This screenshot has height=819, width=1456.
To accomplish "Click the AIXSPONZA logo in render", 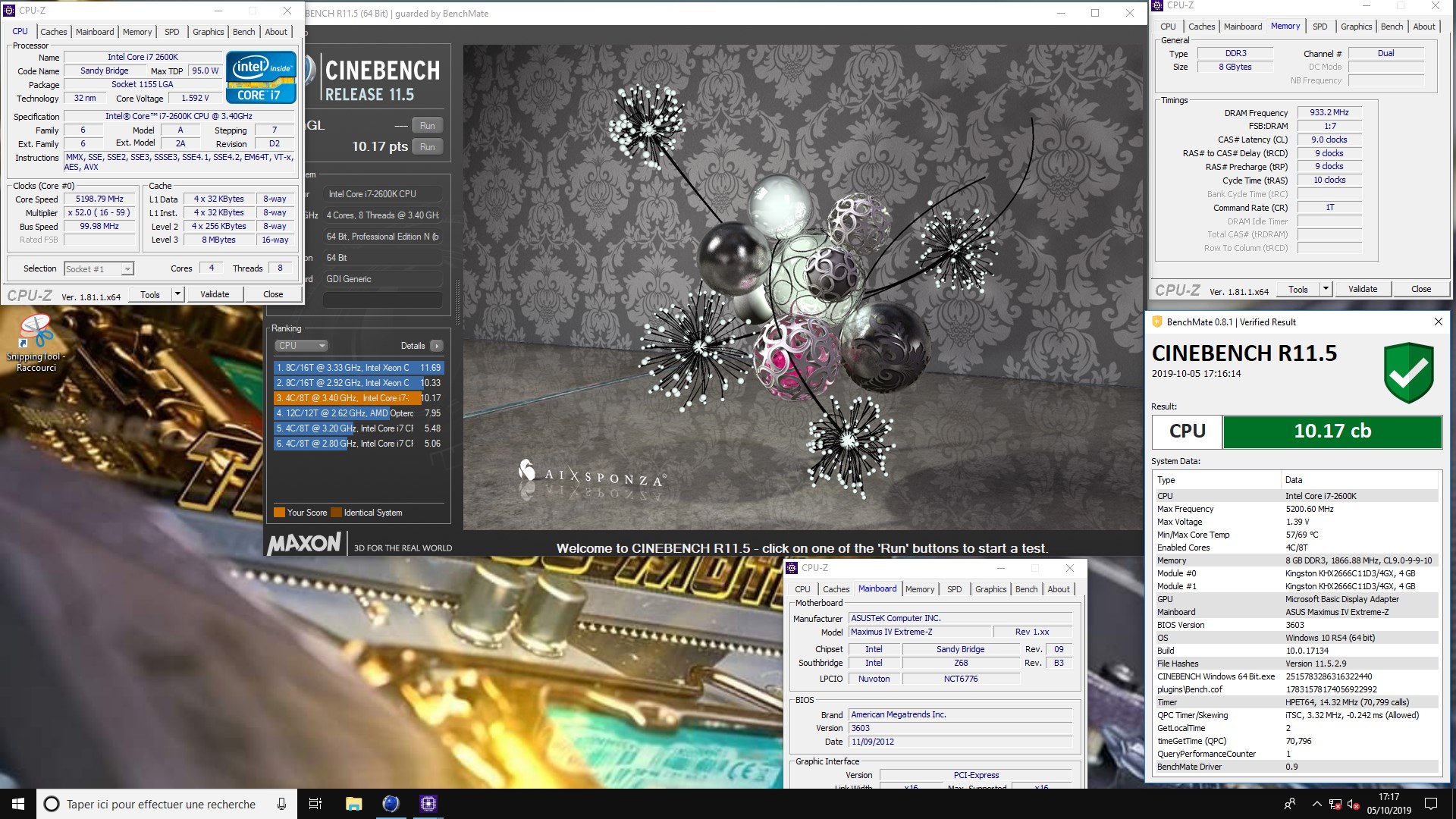I will tap(591, 475).
